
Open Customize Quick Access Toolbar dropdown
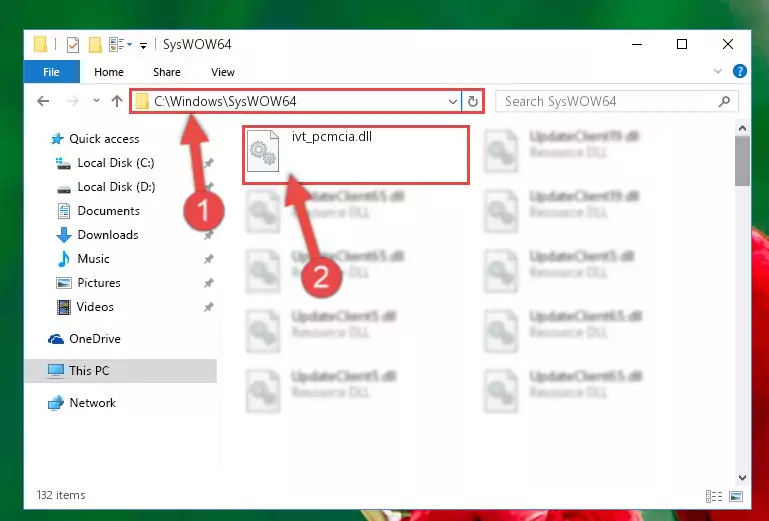pos(143,46)
